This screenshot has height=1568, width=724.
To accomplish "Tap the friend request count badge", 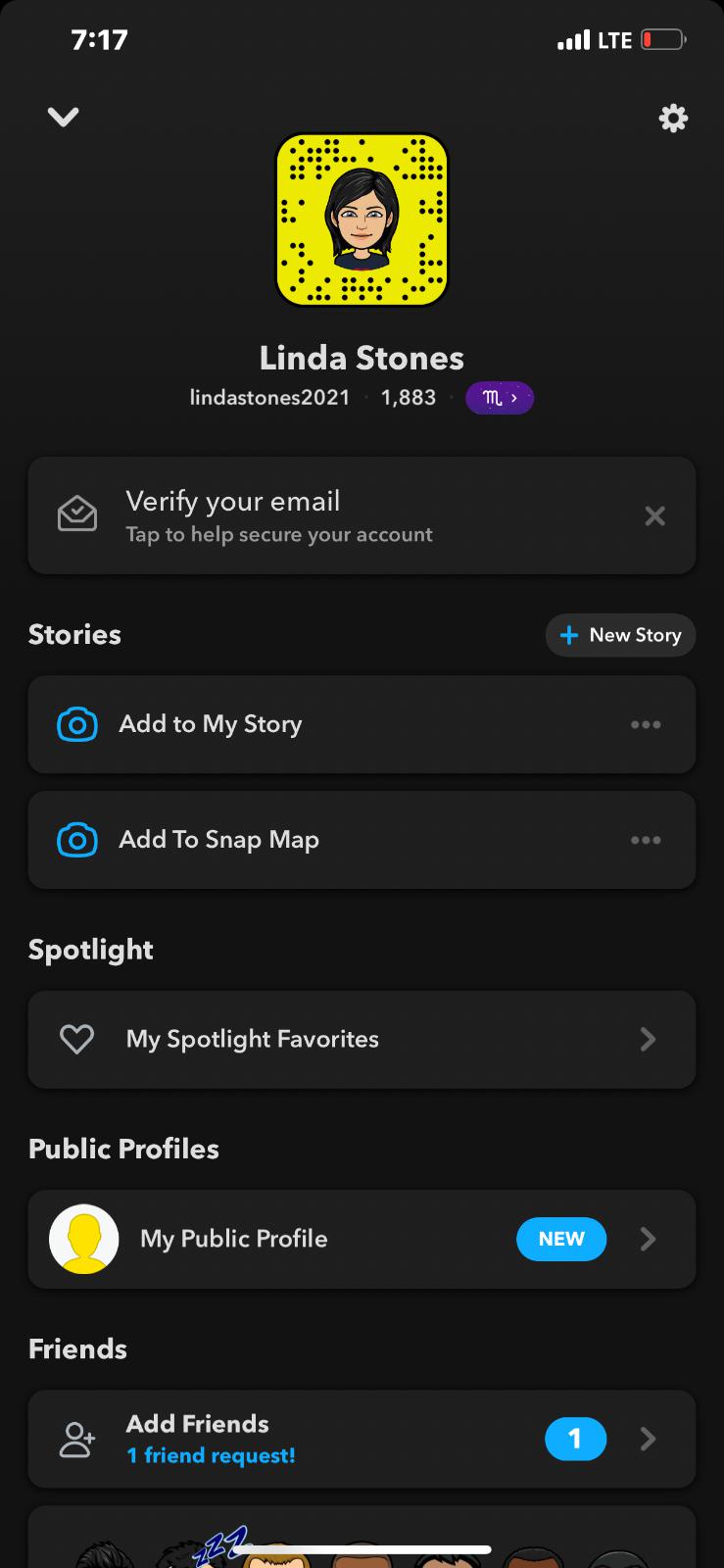I will 575,1439.
